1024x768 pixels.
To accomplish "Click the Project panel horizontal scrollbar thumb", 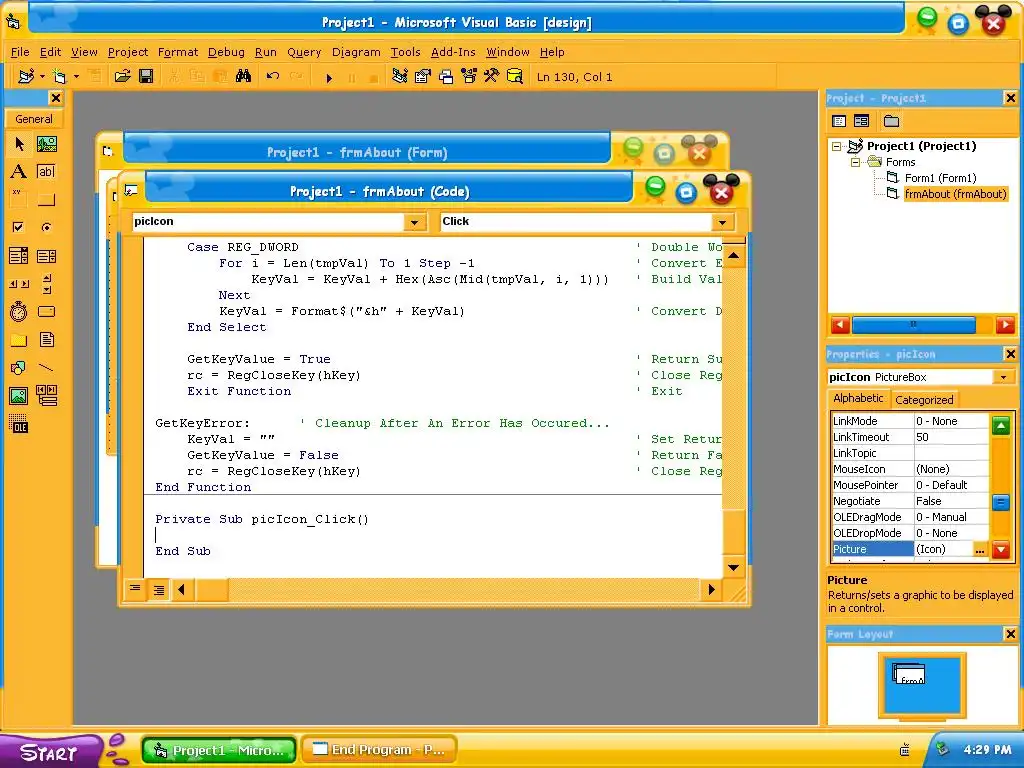I will pyautogui.click(x=914, y=325).
